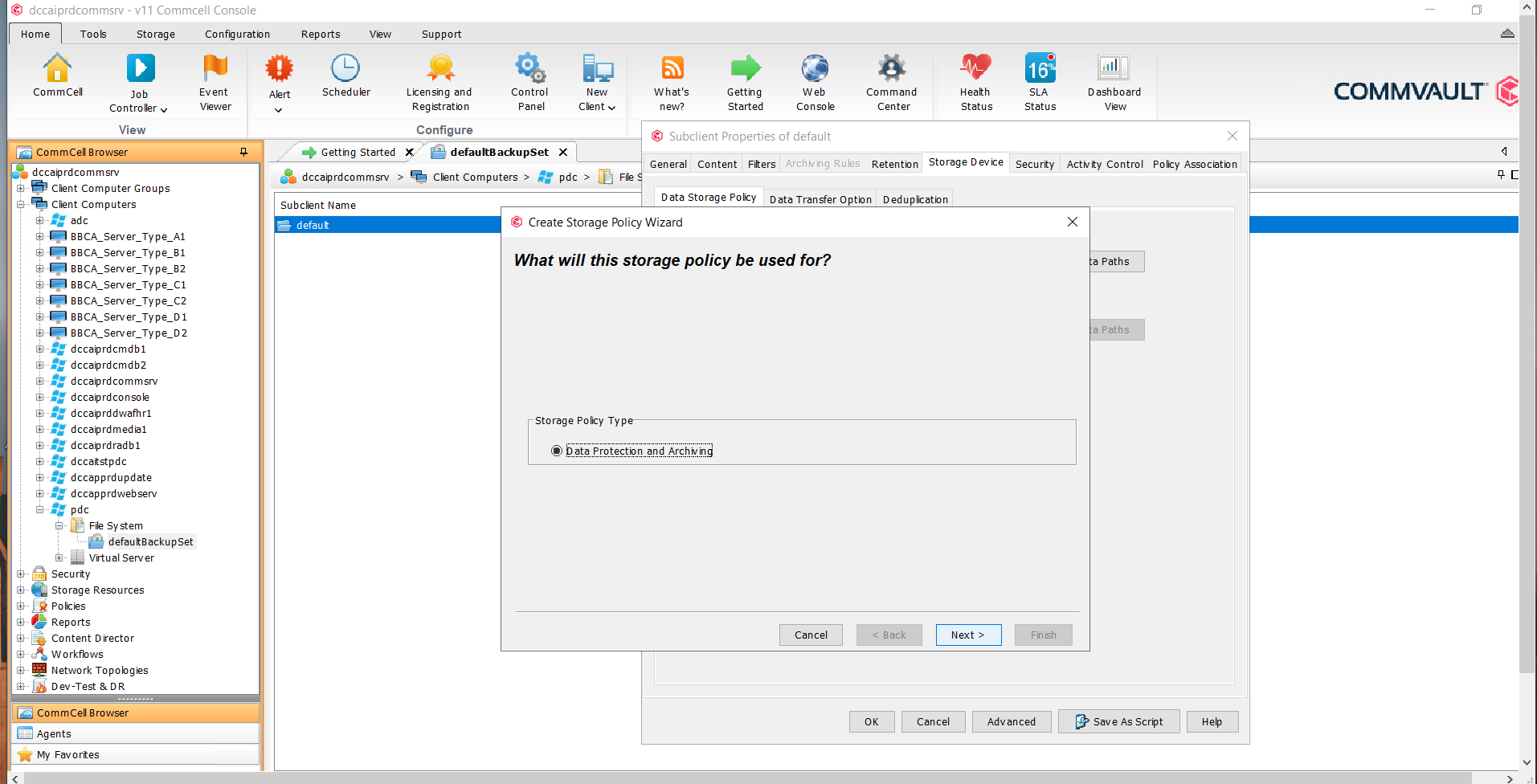Expand the Storage Resources node
Viewport: 1537px width, 784px height.
[x=21, y=590]
